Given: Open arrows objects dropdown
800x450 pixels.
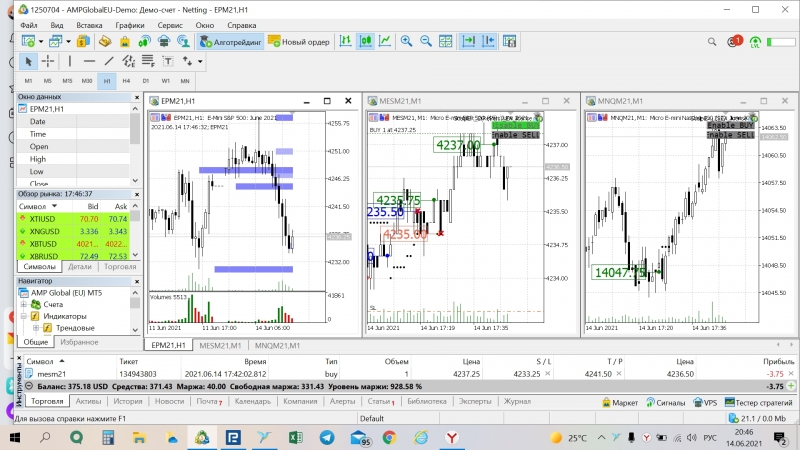Looking at the screenshot, I should tap(200, 62).
